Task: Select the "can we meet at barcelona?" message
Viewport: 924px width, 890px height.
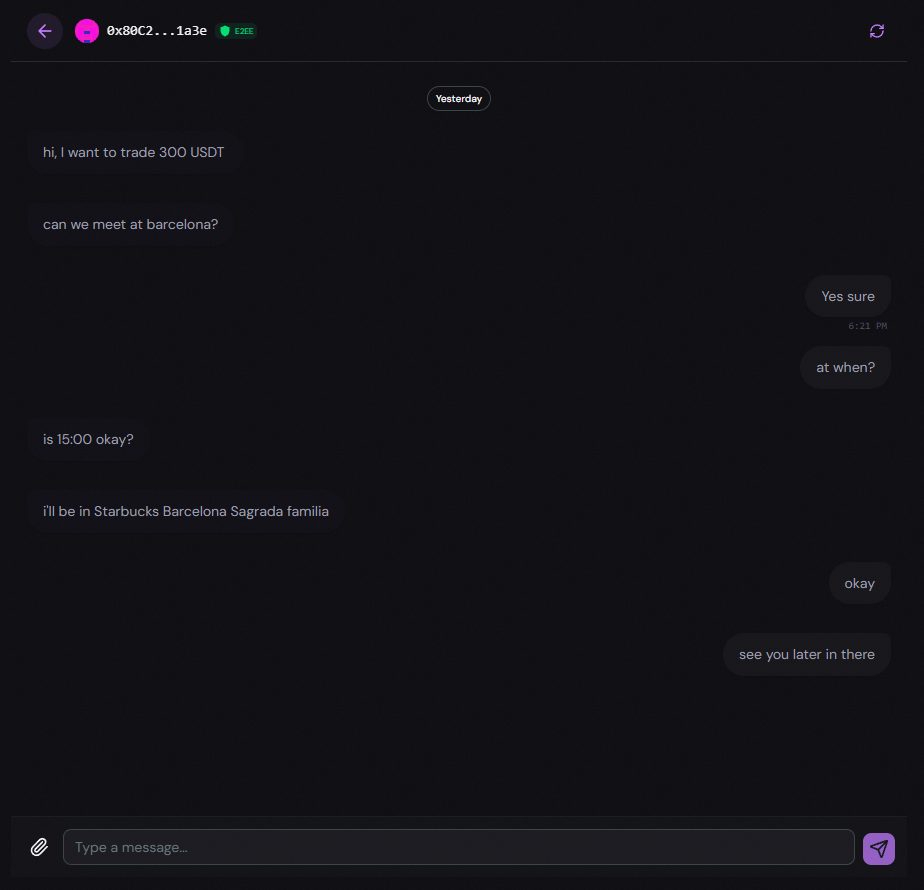Action: click(130, 224)
